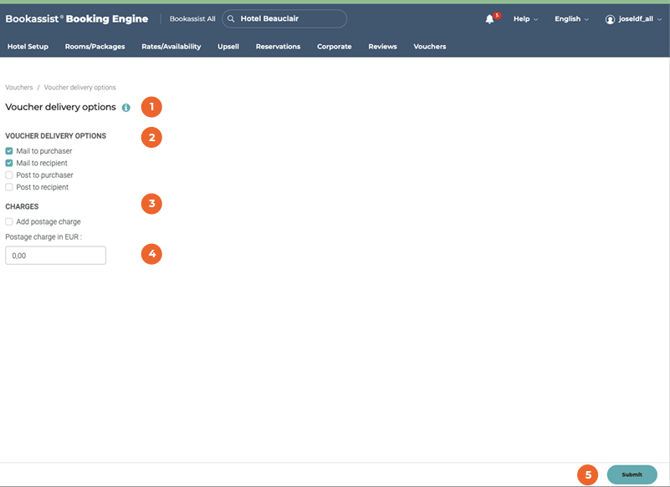Screen dimensions: 670x487
Task: Click the orange number 5 marker
Action: [x=588, y=474]
